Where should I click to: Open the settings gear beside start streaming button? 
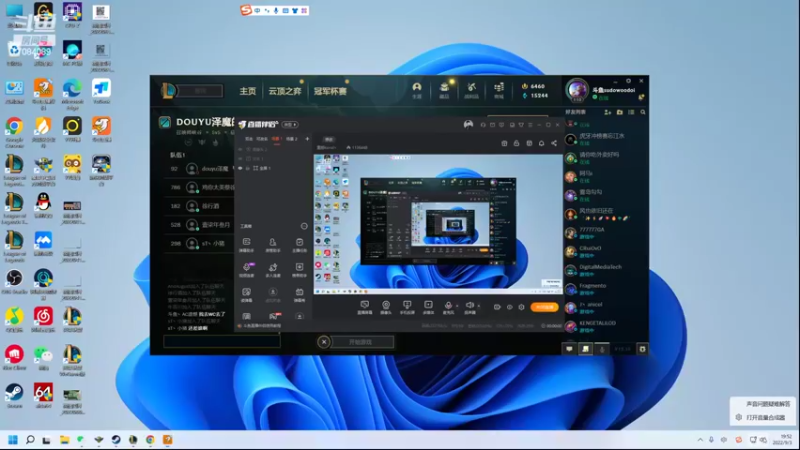(x=521, y=307)
